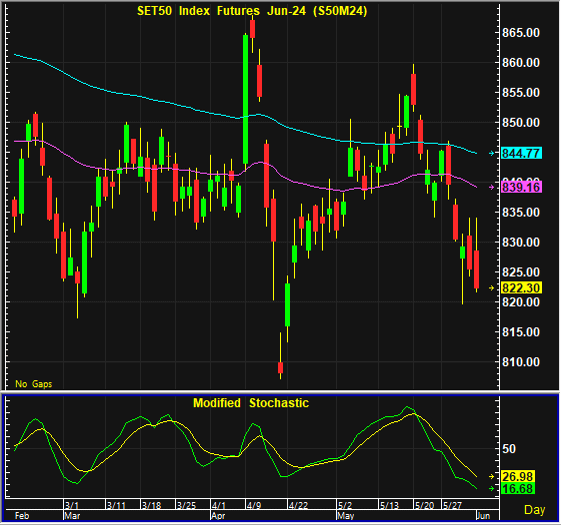The width and height of the screenshot is (561, 525).
Task: Click the yellow arrow beside 822.30
Action: pos(492,288)
